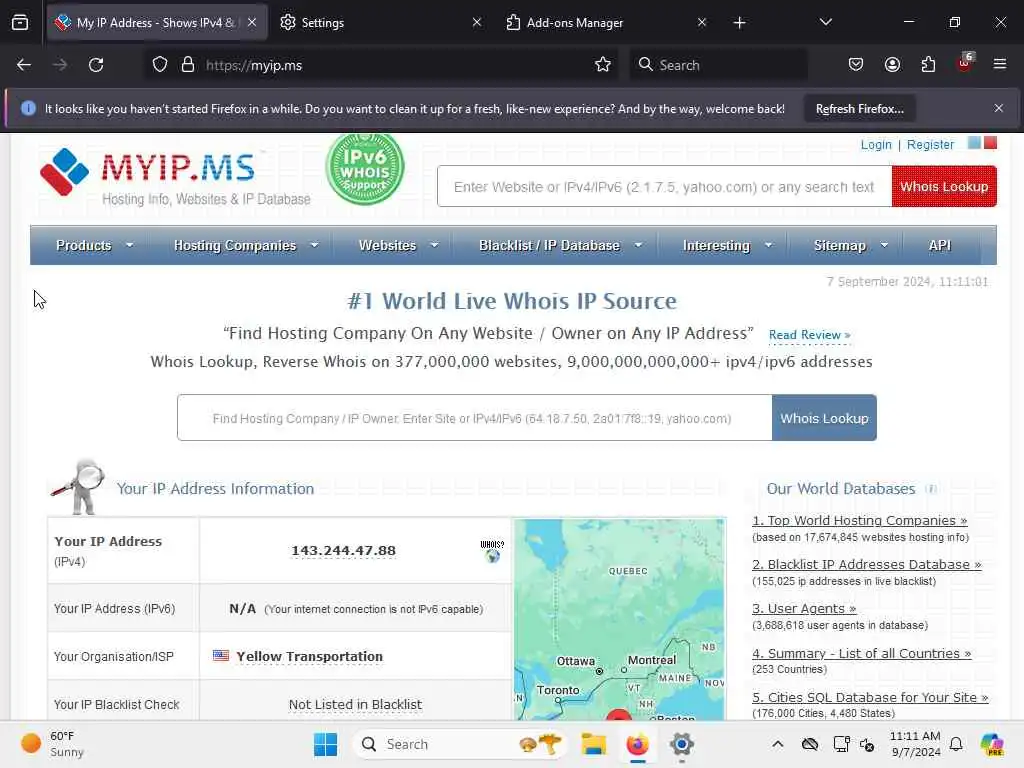Viewport: 1024px width, 768px height.
Task: Click the IP address 143.244.47.88
Action: coord(344,551)
